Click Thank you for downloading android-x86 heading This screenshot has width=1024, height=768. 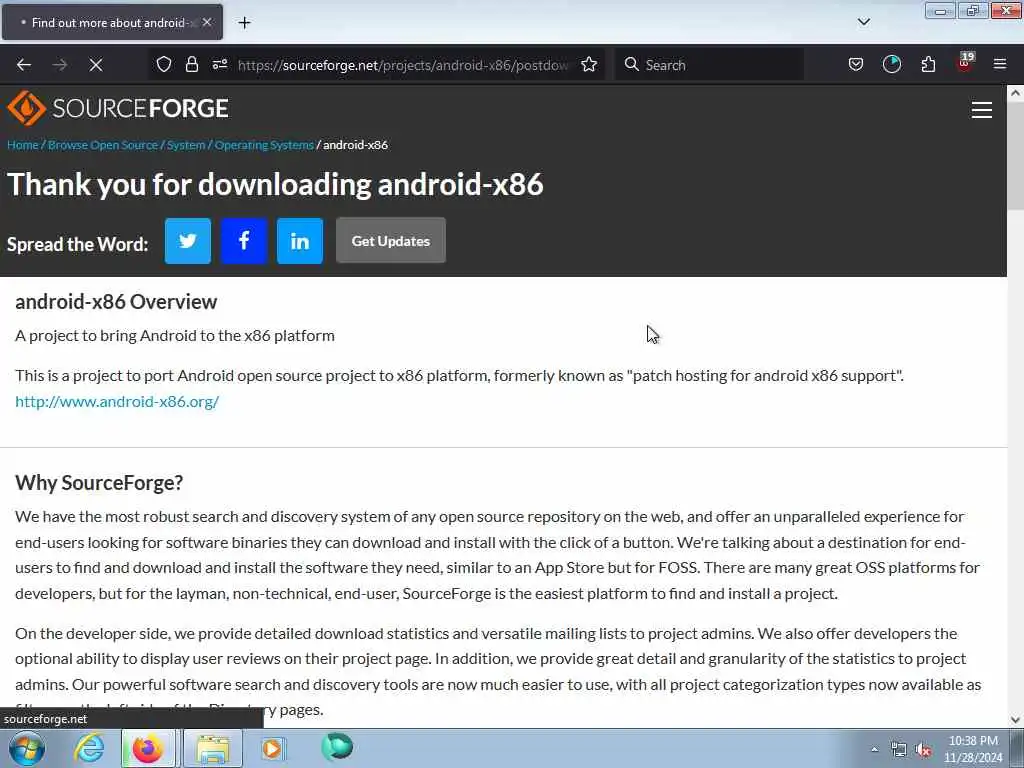[275, 184]
